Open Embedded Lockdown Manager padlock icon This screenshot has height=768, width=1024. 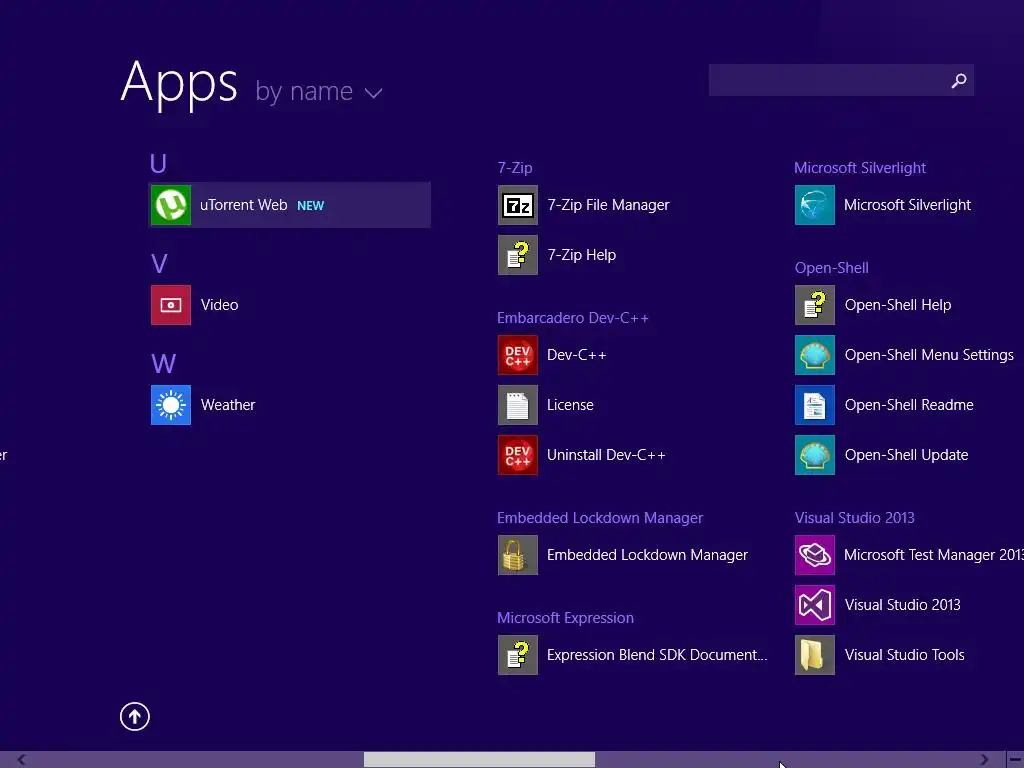[x=518, y=555]
